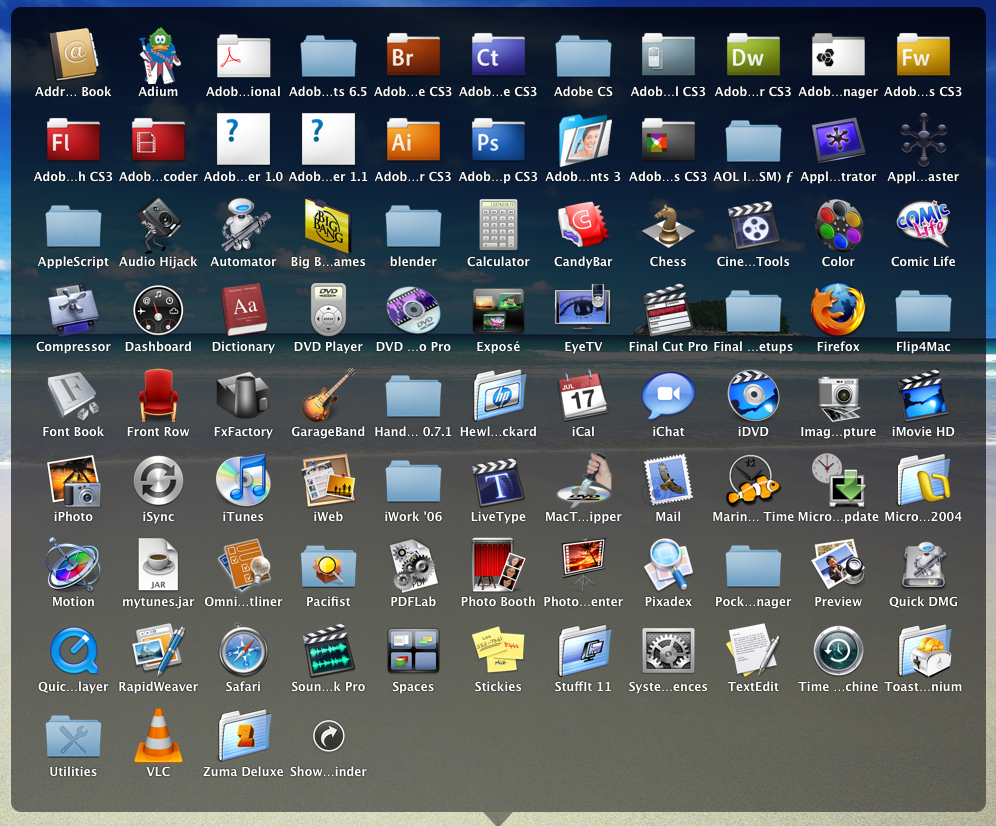Click Show in Finder arrow

coord(328,736)
